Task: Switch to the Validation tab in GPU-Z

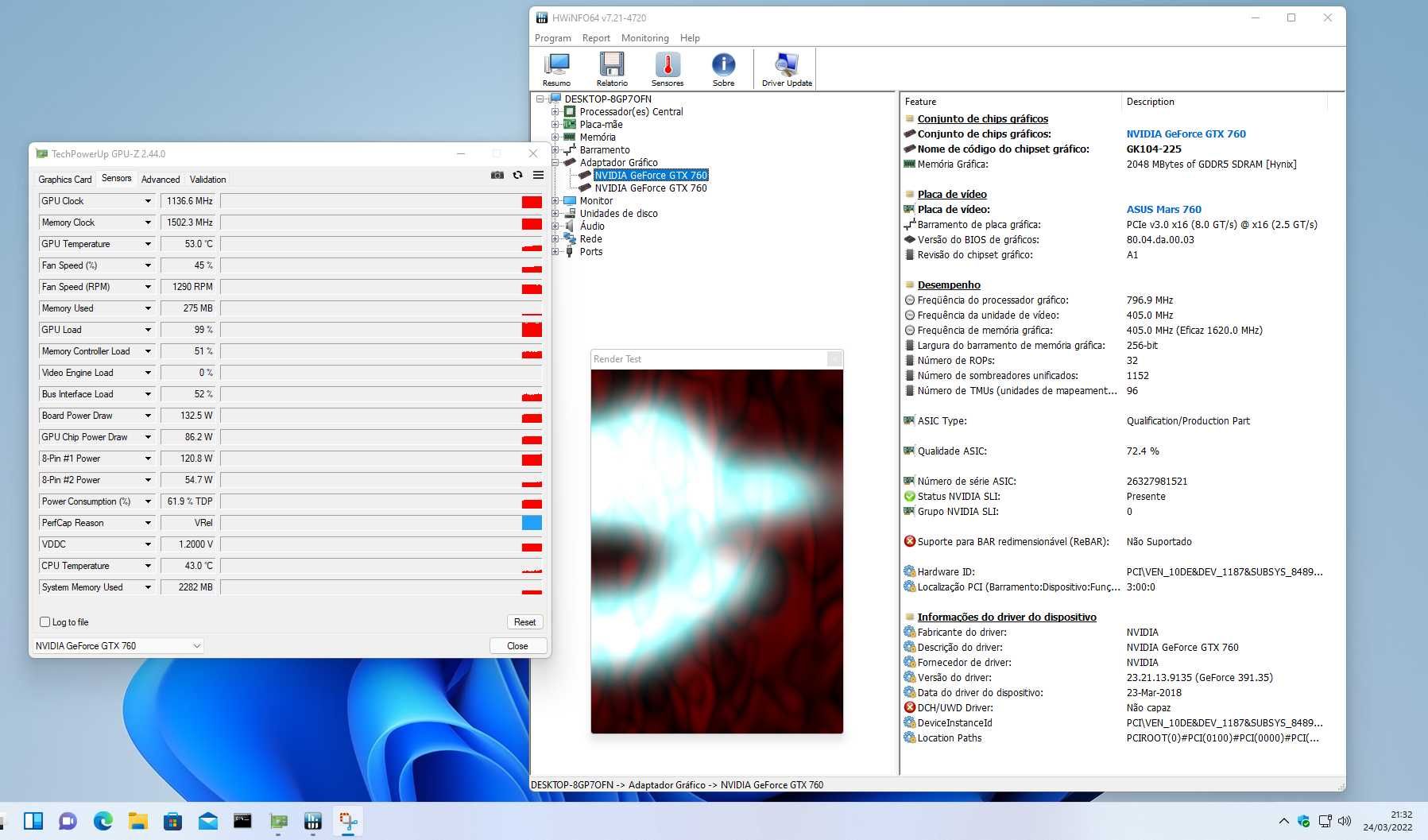Action: [x=207, y=180]
